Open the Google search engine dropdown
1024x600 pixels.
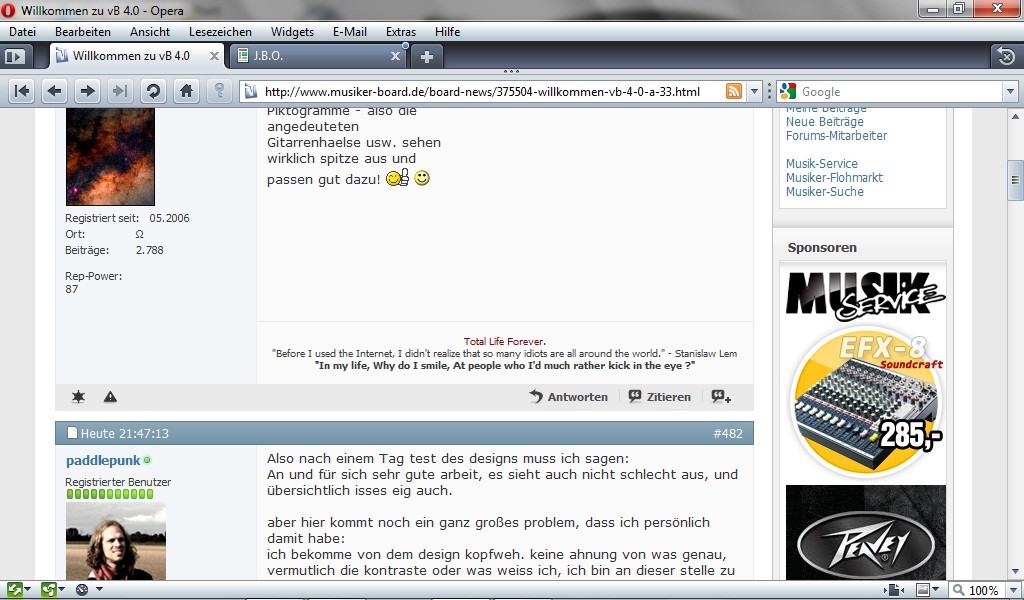point(1011,91)
